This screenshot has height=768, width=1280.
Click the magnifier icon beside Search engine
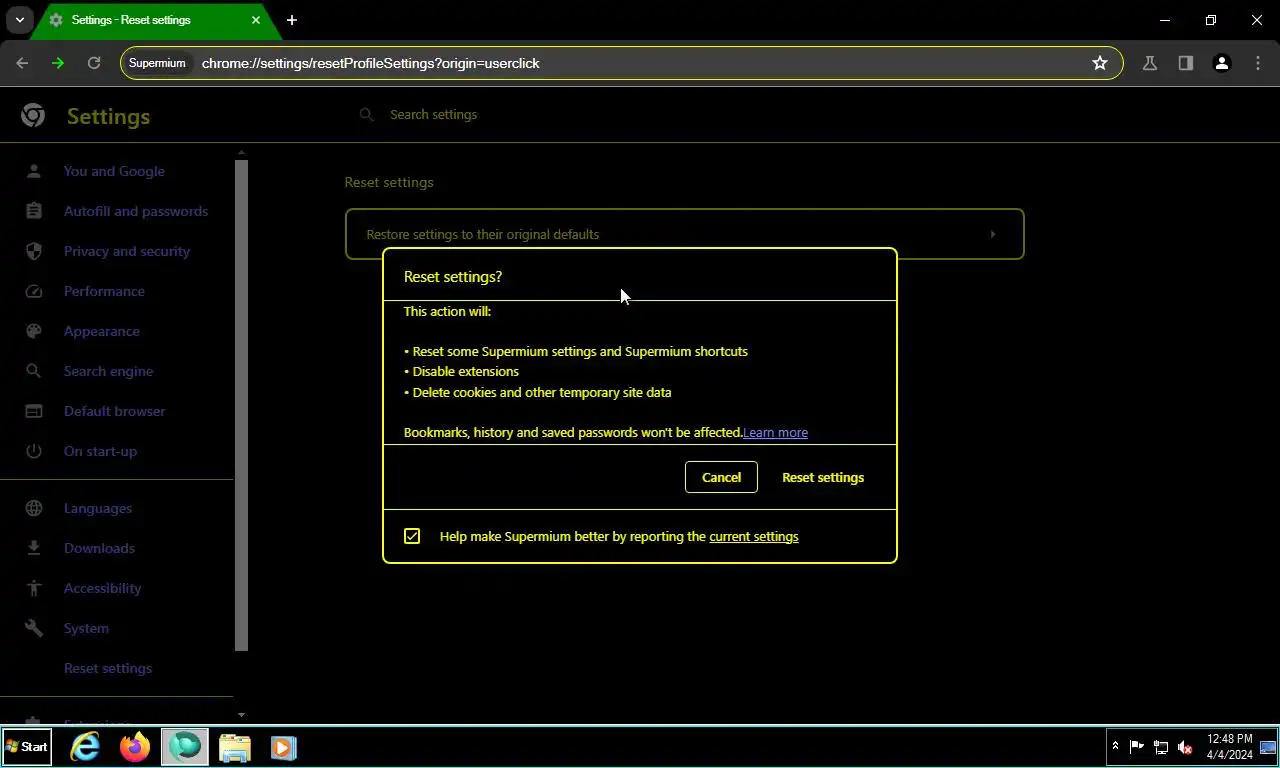click(34, 371)
